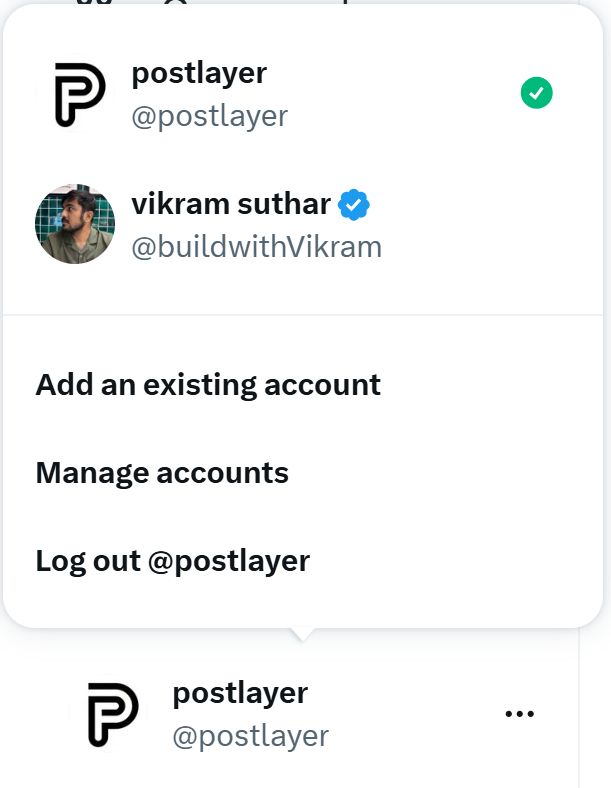Screen dimensions: 611x788
Task: Switch account via the vikram suthar name
Action: 231,205
